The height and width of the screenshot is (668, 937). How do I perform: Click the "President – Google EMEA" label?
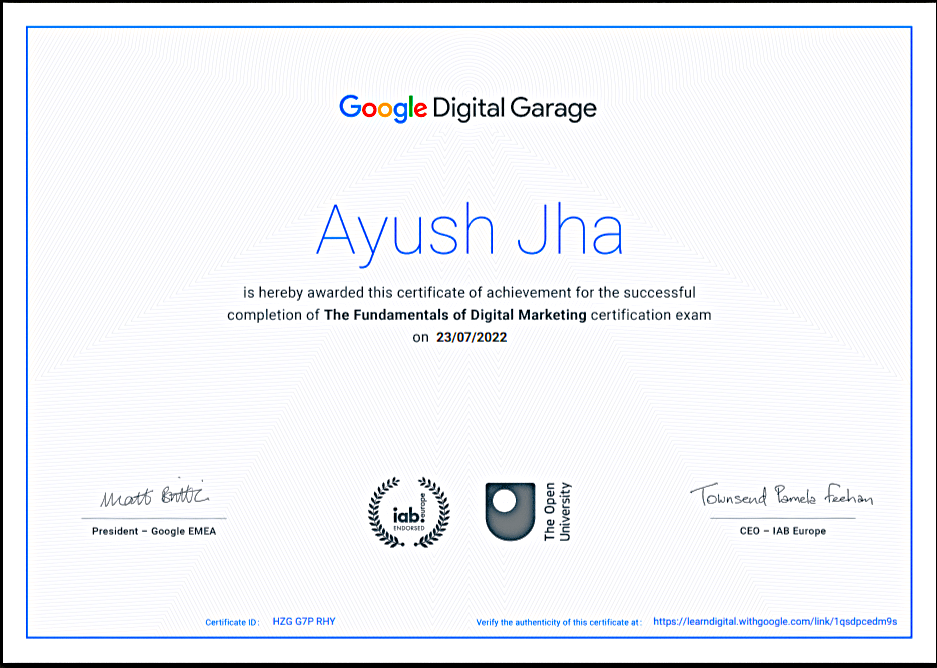tap(153, 531)
